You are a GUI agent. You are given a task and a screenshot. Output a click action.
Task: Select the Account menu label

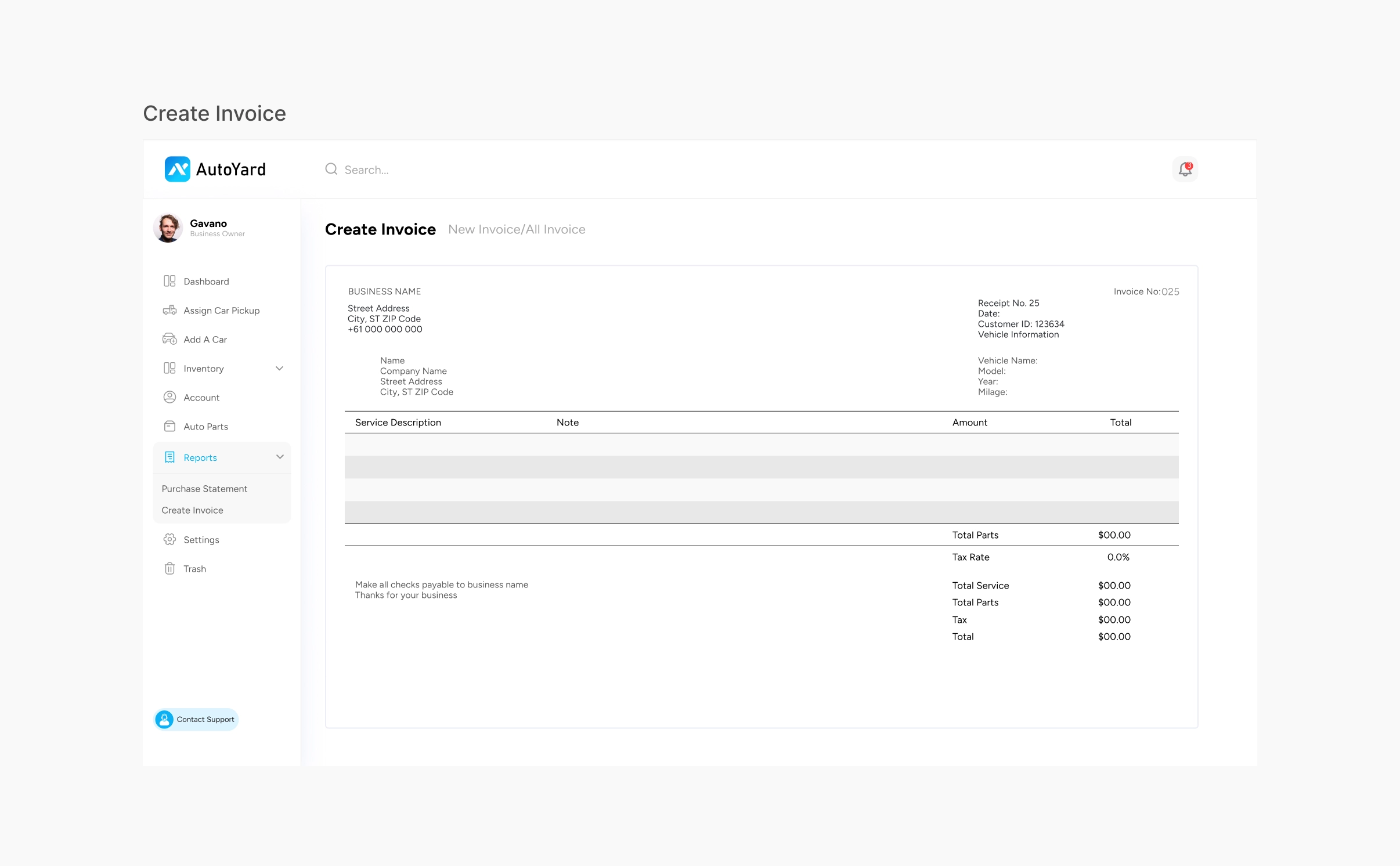click(201, 398)
